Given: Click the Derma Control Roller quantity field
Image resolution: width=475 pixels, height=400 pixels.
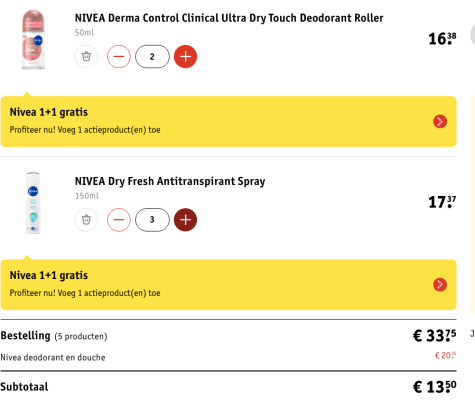Looking at the screenshot, I should 152,56.
